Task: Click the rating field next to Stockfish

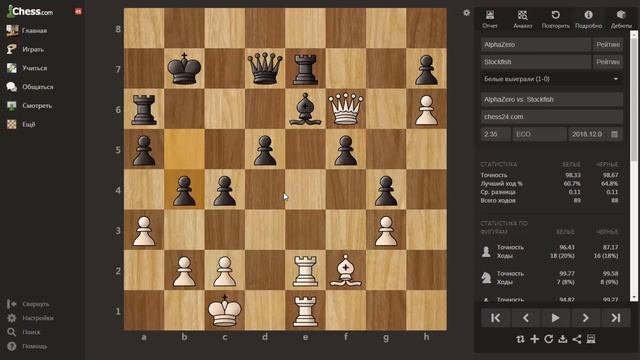Action: (x=608, y=62)
